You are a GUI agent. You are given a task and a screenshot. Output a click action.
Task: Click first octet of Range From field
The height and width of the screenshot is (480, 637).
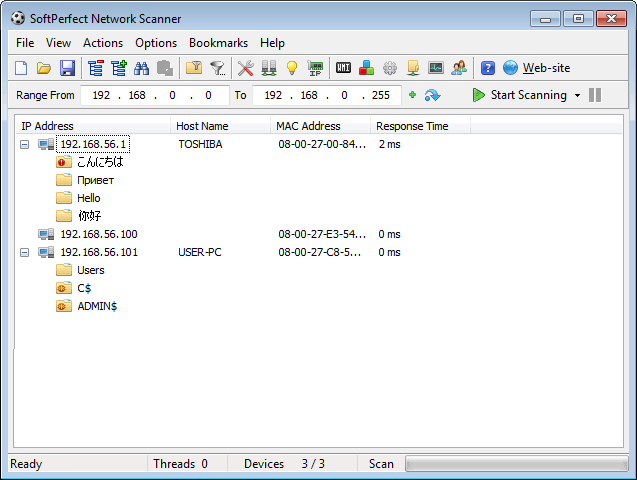coord(101,95)
